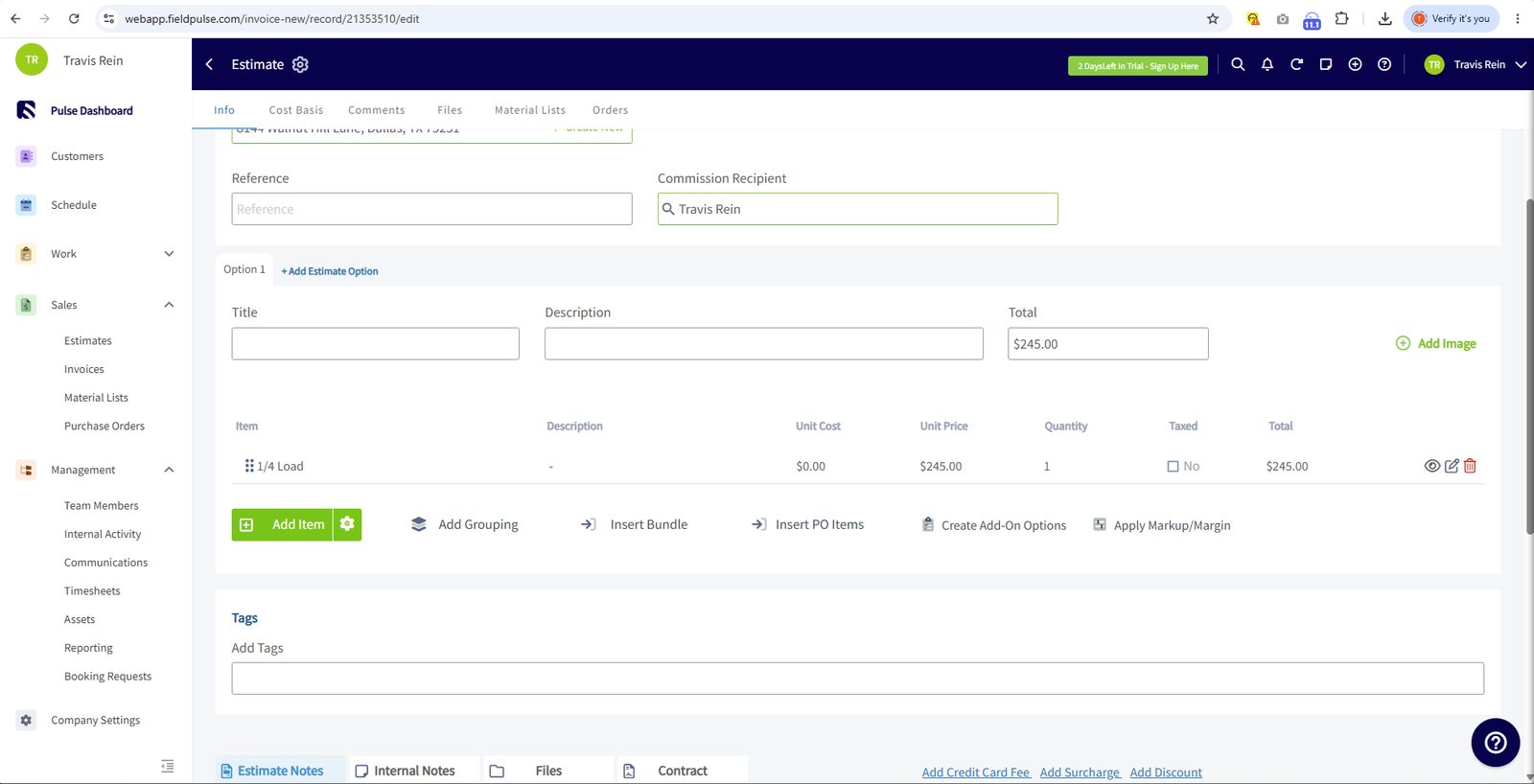This screenshot has height=784, width=1534.
Task: Open Estimates under Sales
Action: click(x=88, y=341)
